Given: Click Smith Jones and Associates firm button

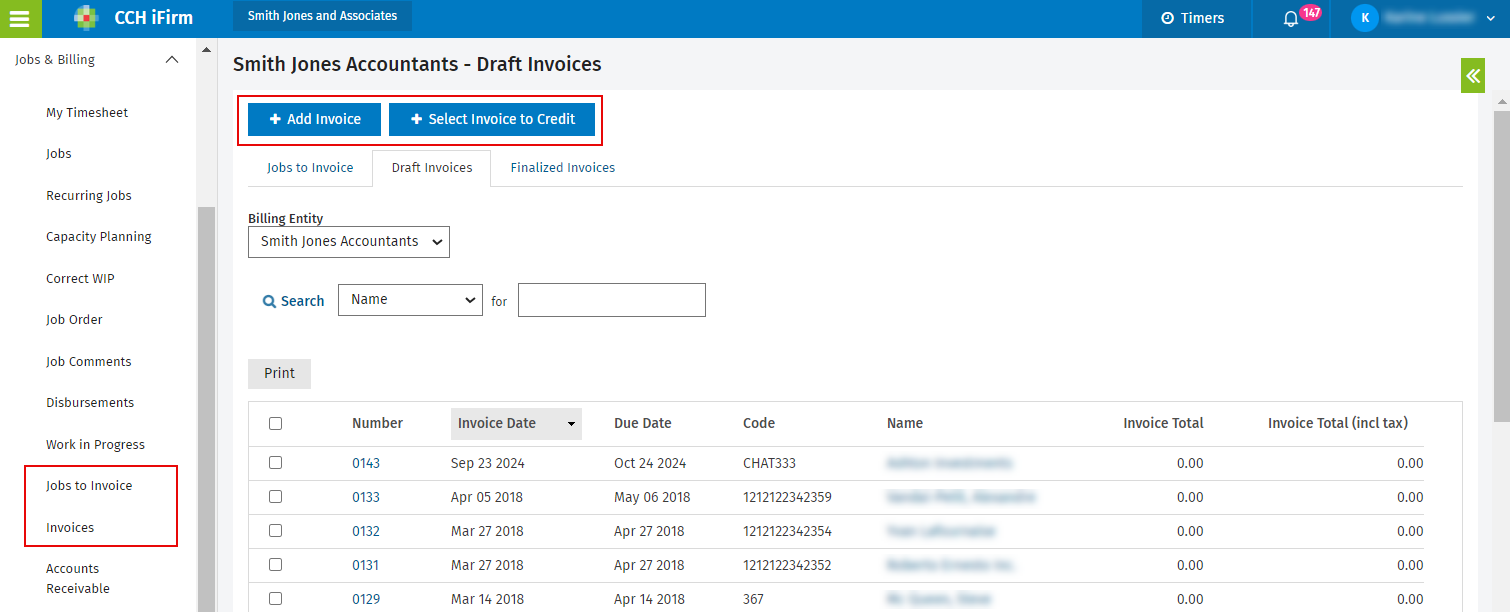Looking at the screenshot, I should pyautogui.click(x=322, y=16).
